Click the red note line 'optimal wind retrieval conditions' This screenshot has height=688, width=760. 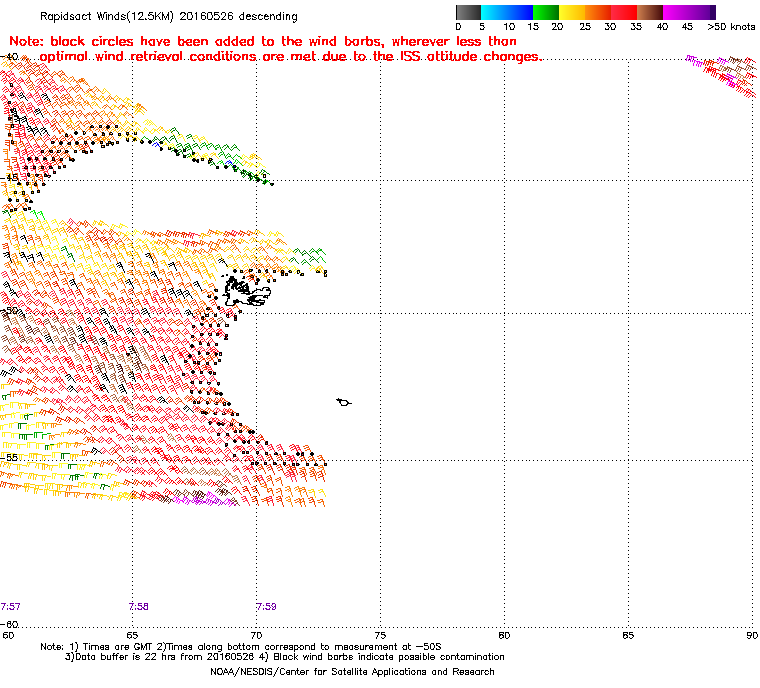tap(290, 57)
